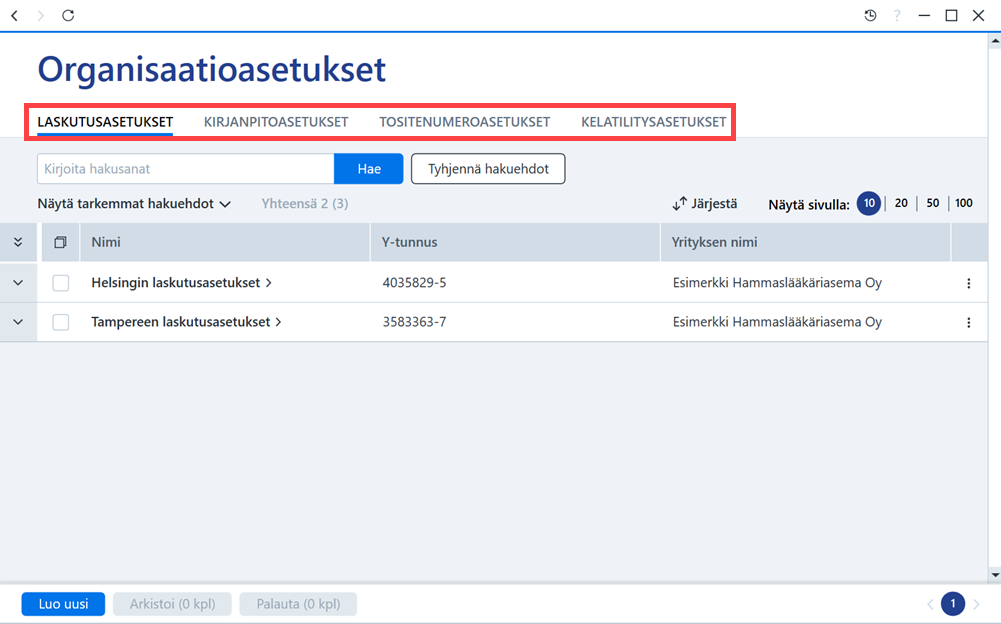
Task: Click Tyhjennä hakuehdot button
Action: tap(488, 169)
